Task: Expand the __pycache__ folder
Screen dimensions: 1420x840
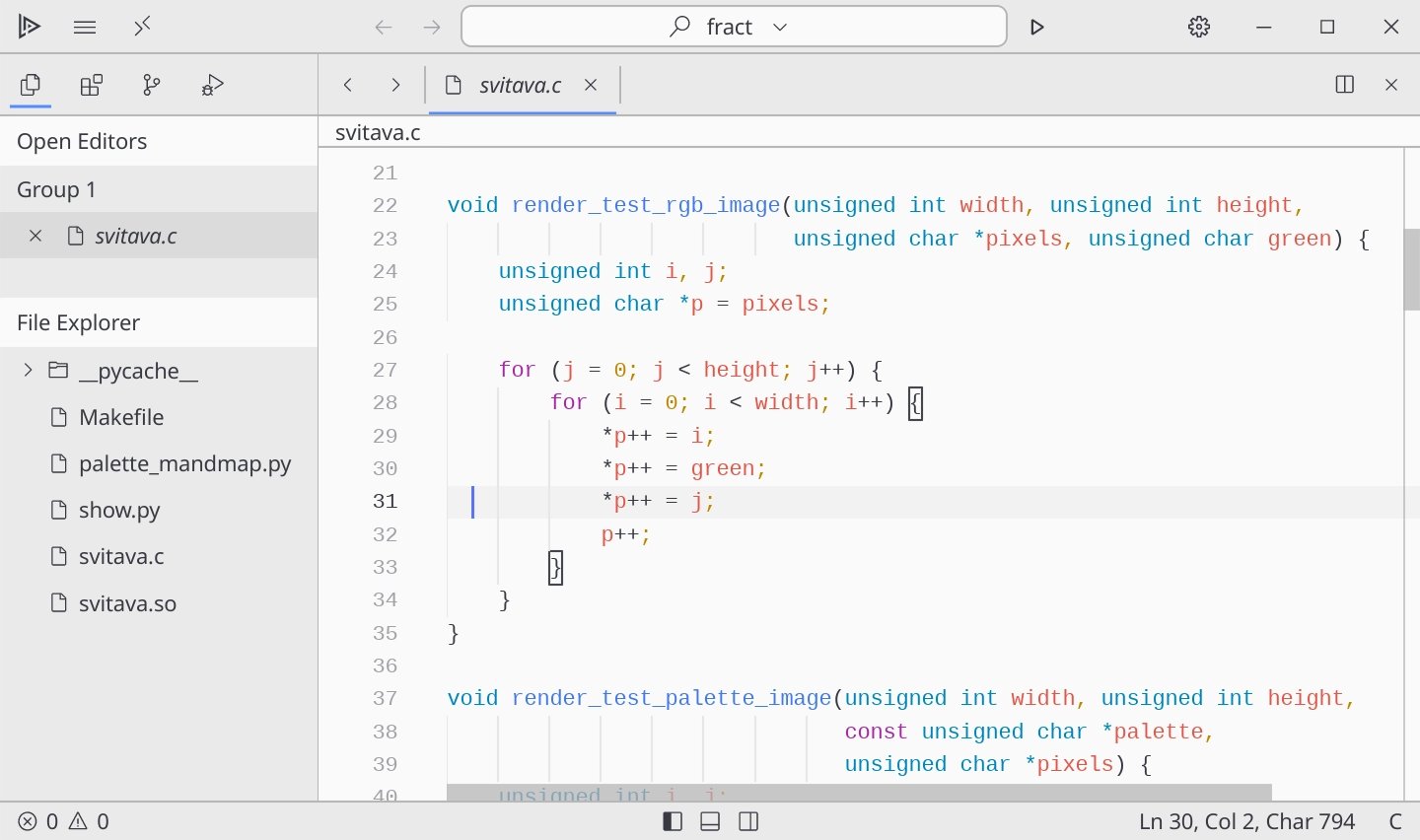Action: [28, 371]
